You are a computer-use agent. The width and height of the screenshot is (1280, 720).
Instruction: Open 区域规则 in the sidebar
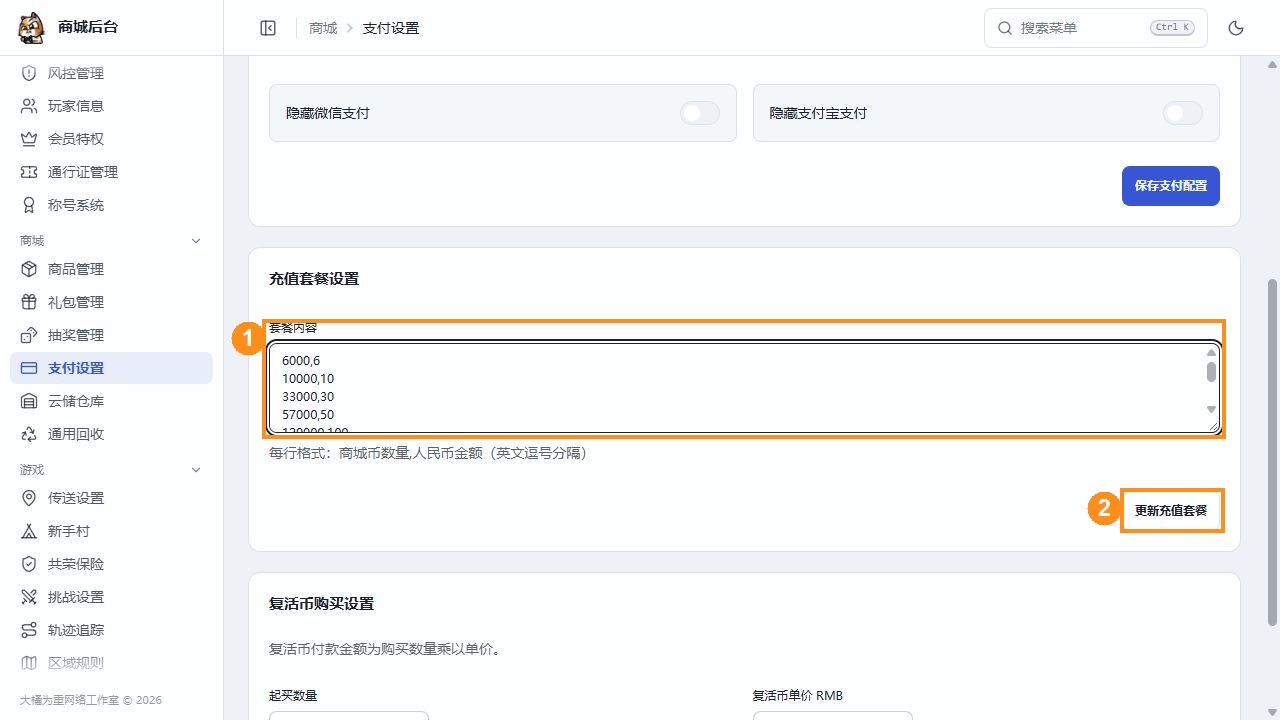(x=111, y=663)
